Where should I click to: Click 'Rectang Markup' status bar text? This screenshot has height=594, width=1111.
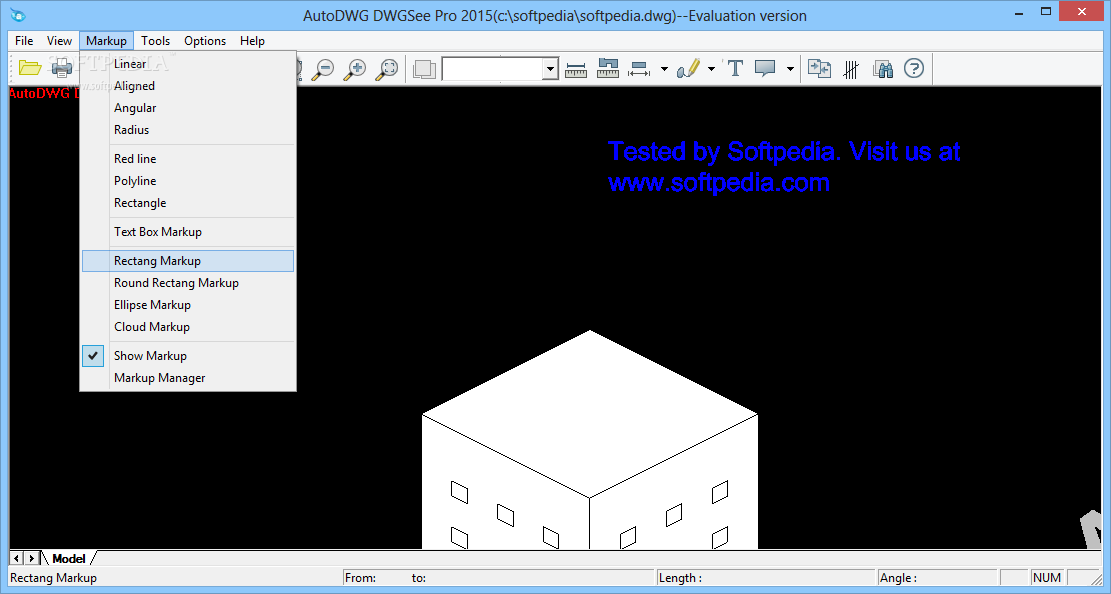(x=53, y=578)
